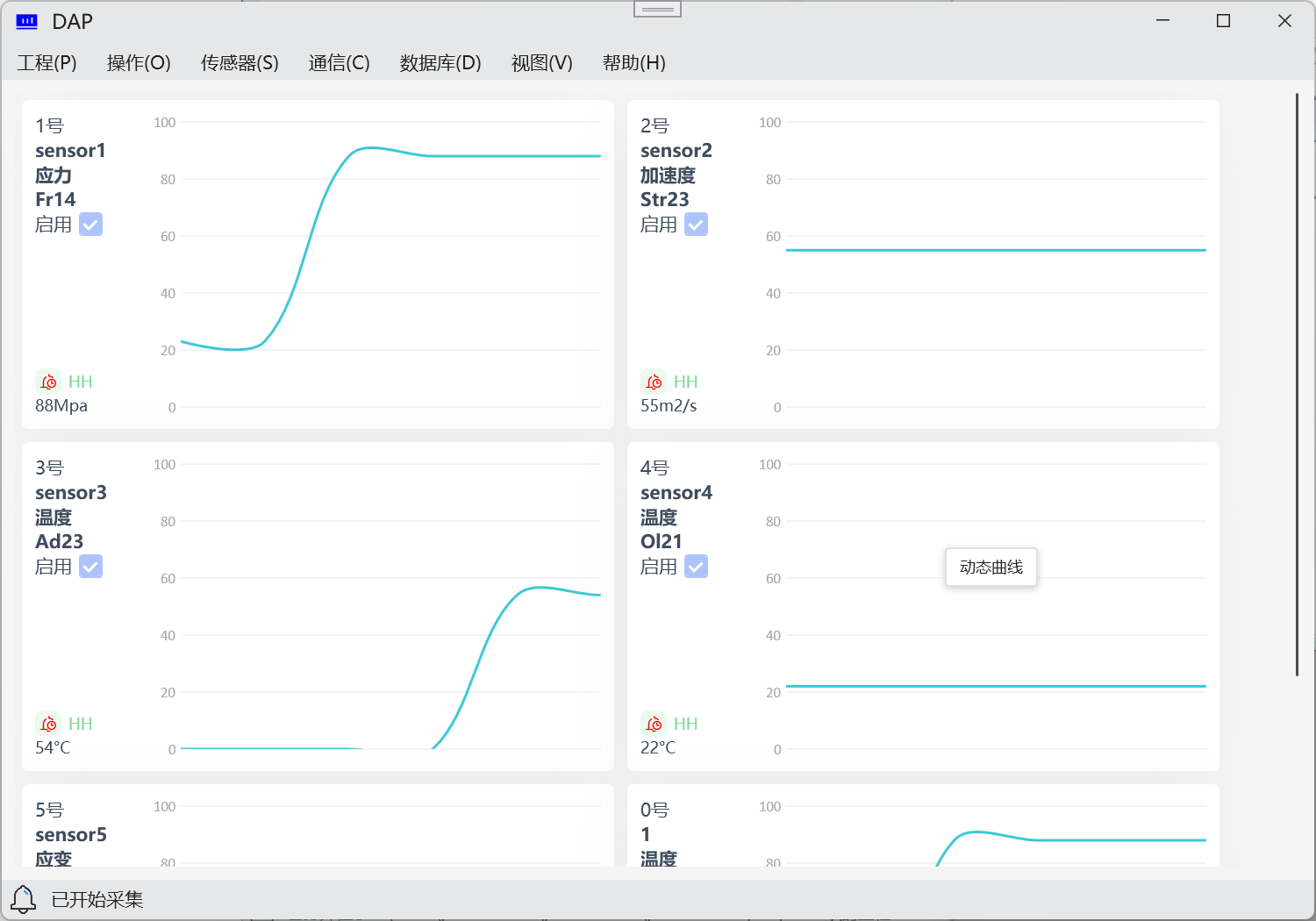The image size is (1316, 921).
Task: Click the HH alarm level on sensor2 card
Action: coord(685,382)
